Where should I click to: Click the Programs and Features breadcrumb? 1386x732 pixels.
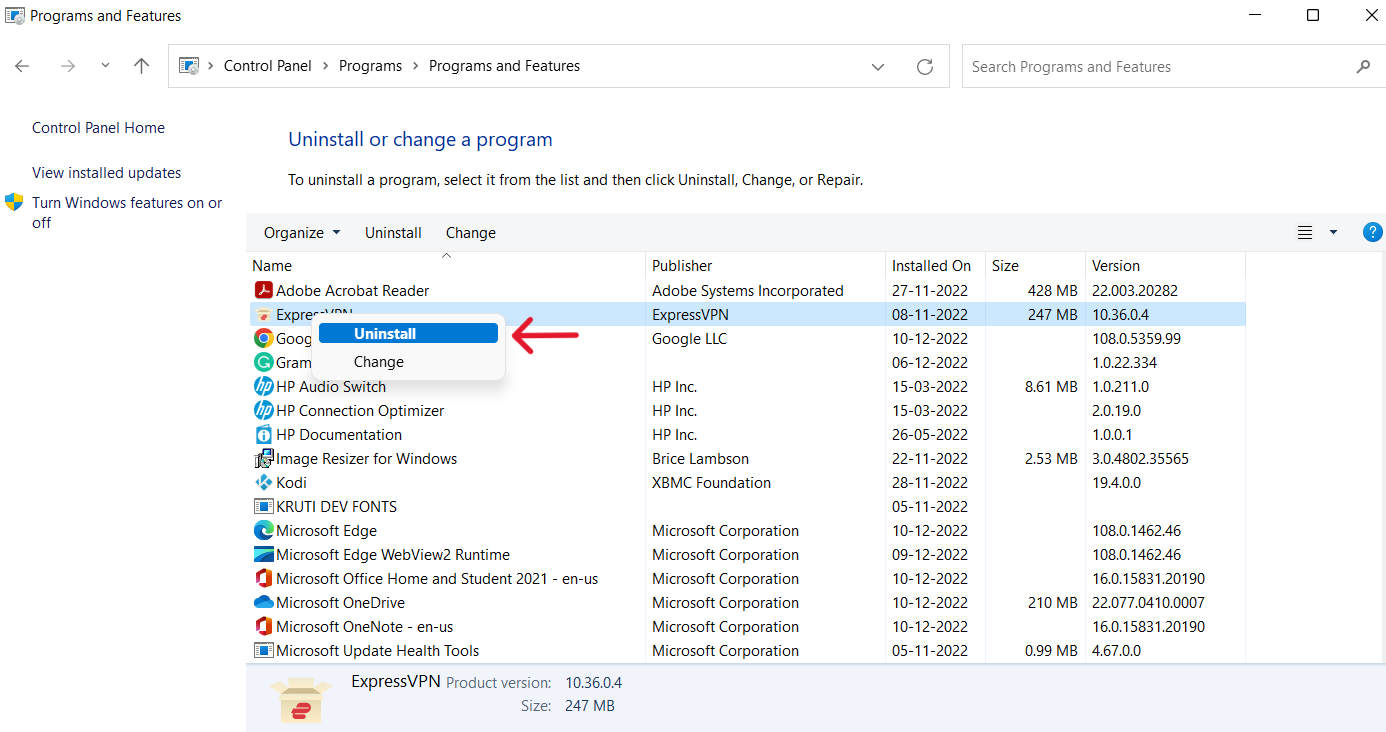click(x=504, y=66)
